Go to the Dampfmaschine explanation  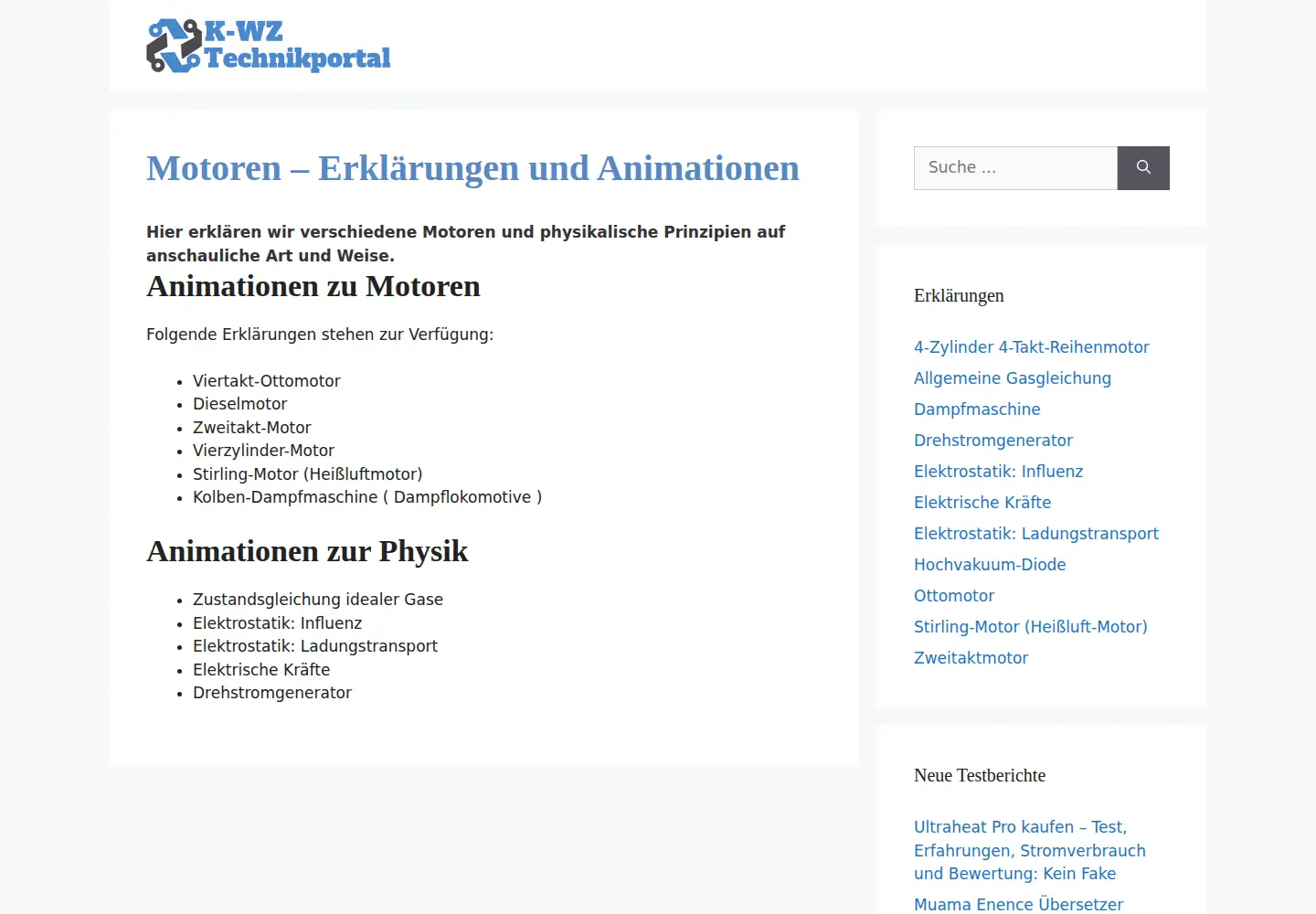(977, 409)
